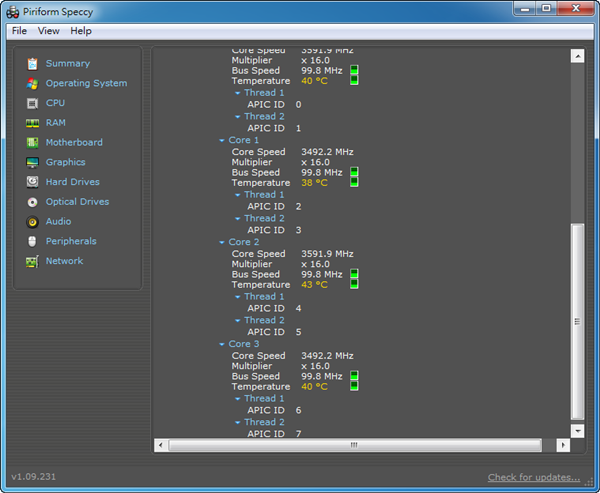Collapse the Core 2 node

222,242
